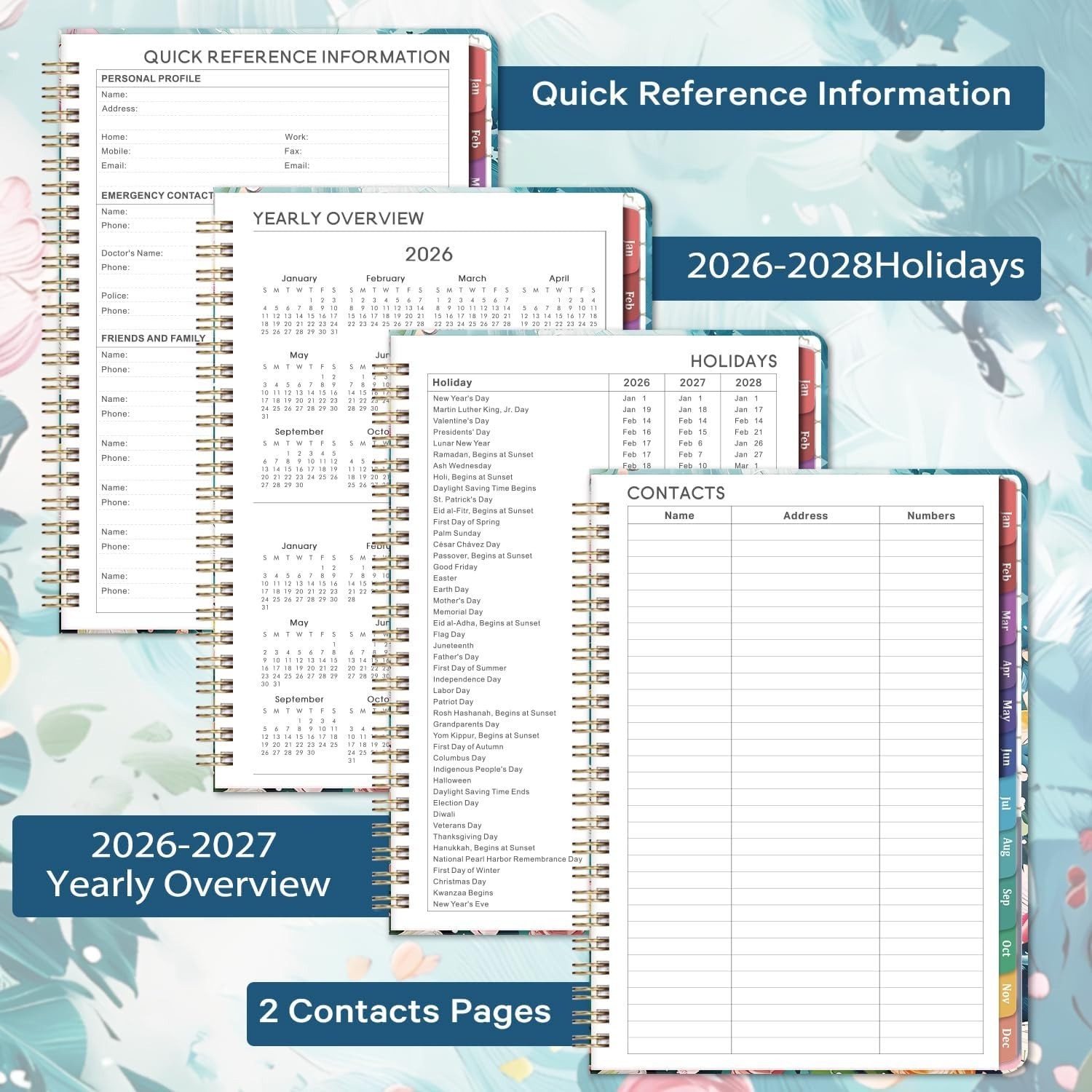This screenshot has width=1092, height=1092.
Task: Select the Feb tab on Contacts planner
Action: pyautogui.click(x=1007, y=571)
